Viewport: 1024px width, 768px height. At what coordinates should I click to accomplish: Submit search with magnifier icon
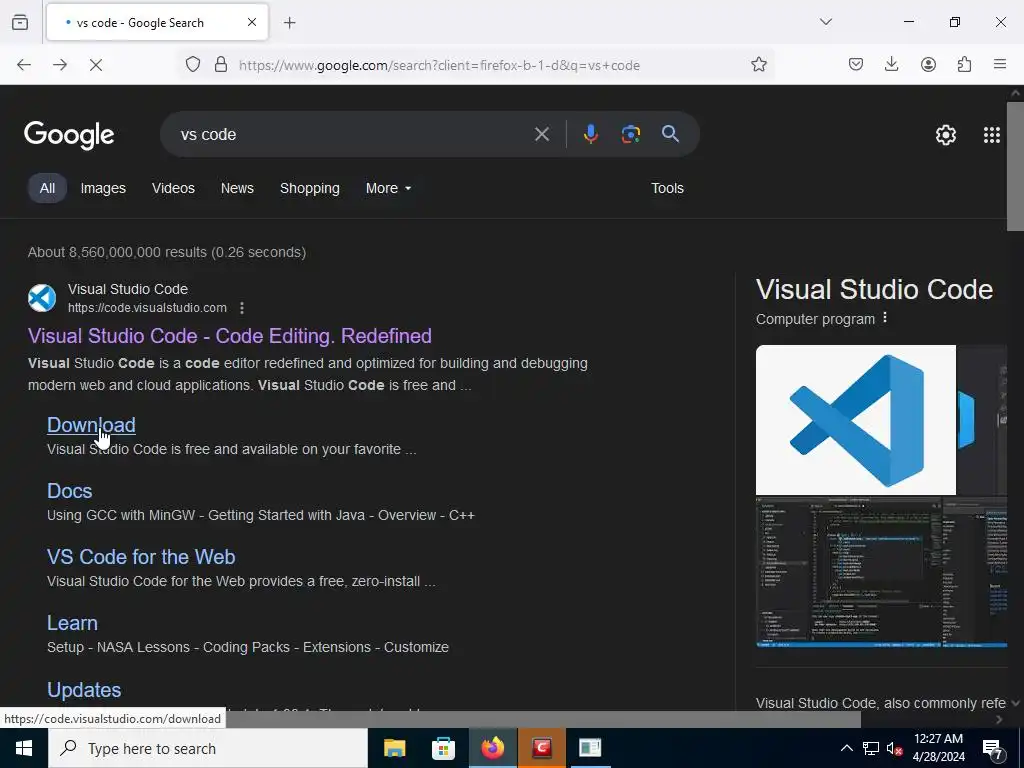pyautogui.click(x=671, y=134)
